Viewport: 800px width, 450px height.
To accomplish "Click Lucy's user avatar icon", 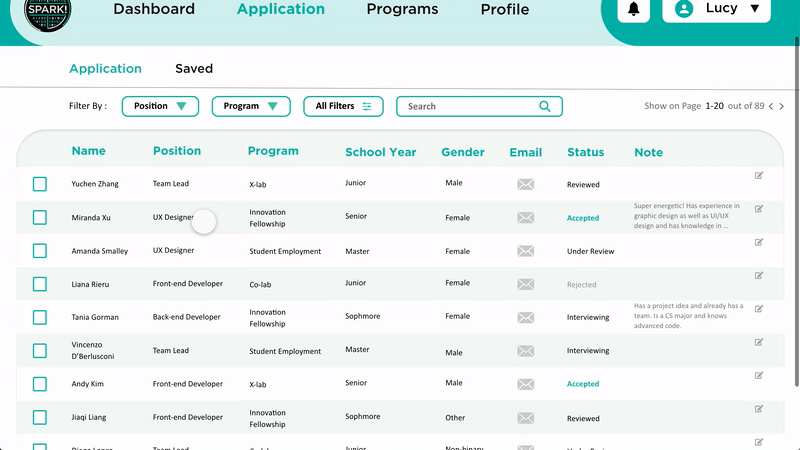I will pyautogui.click(x=684, y=9).
